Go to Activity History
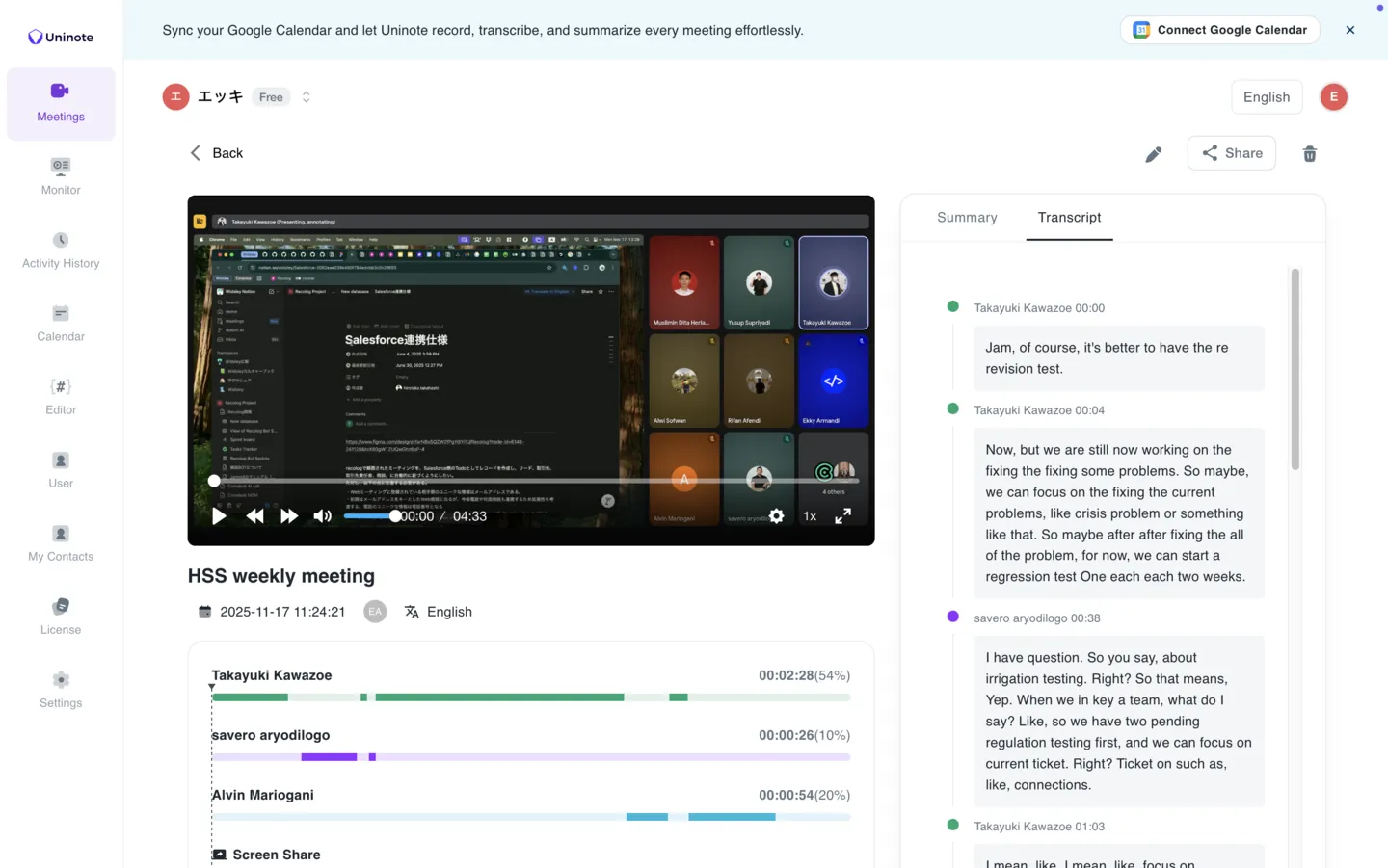Viewport: 1388px width, 868px height. click(61, 250)
